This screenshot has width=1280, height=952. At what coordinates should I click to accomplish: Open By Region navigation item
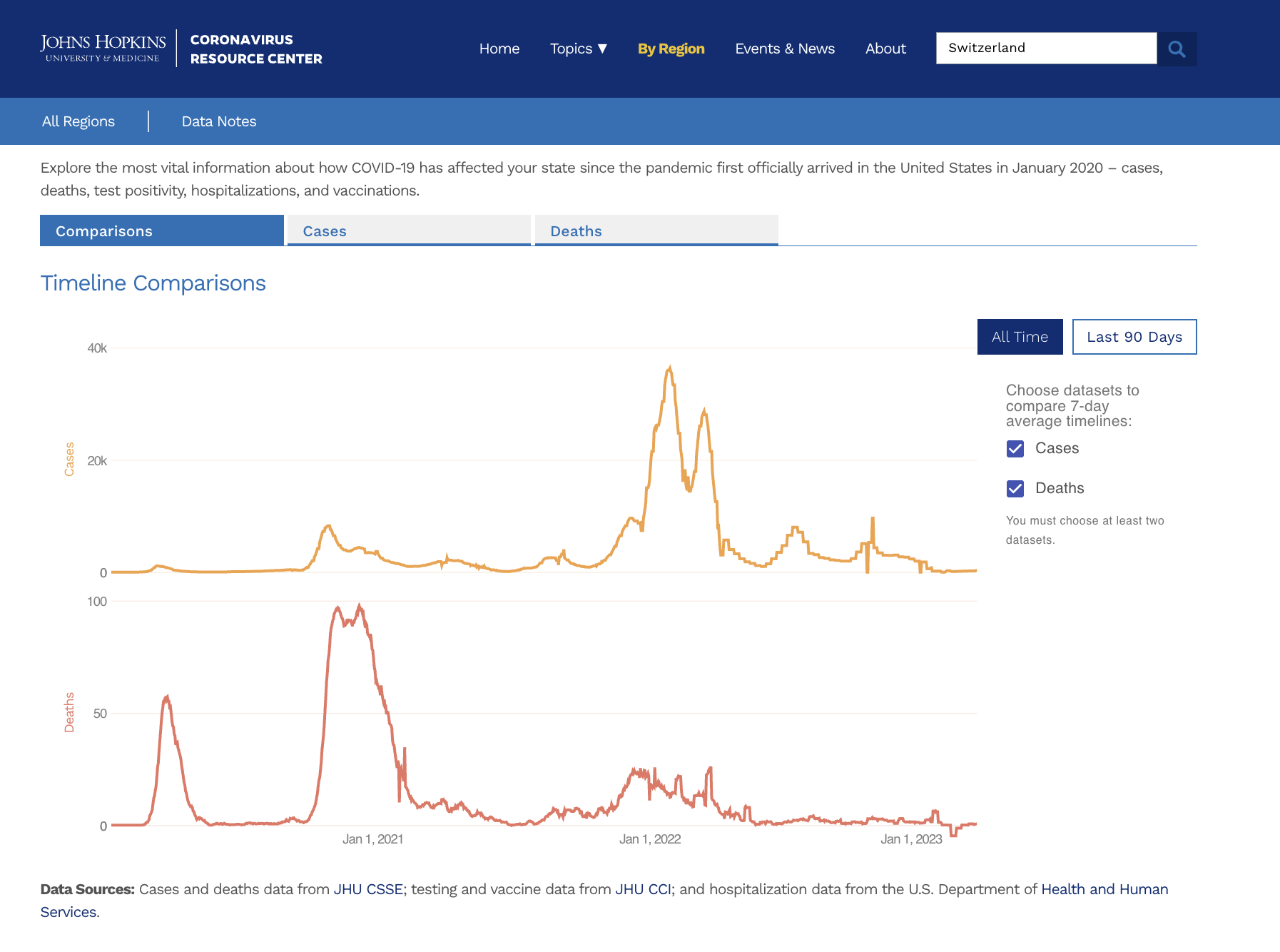point(671,49)
